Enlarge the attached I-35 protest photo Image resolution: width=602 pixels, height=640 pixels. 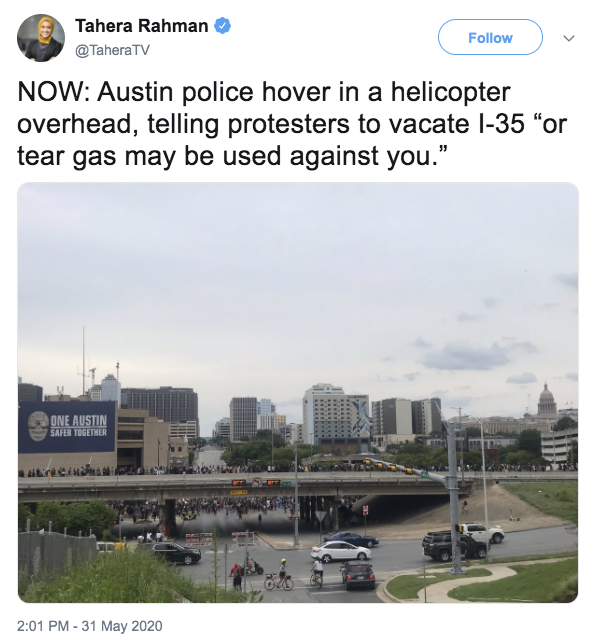298,392
